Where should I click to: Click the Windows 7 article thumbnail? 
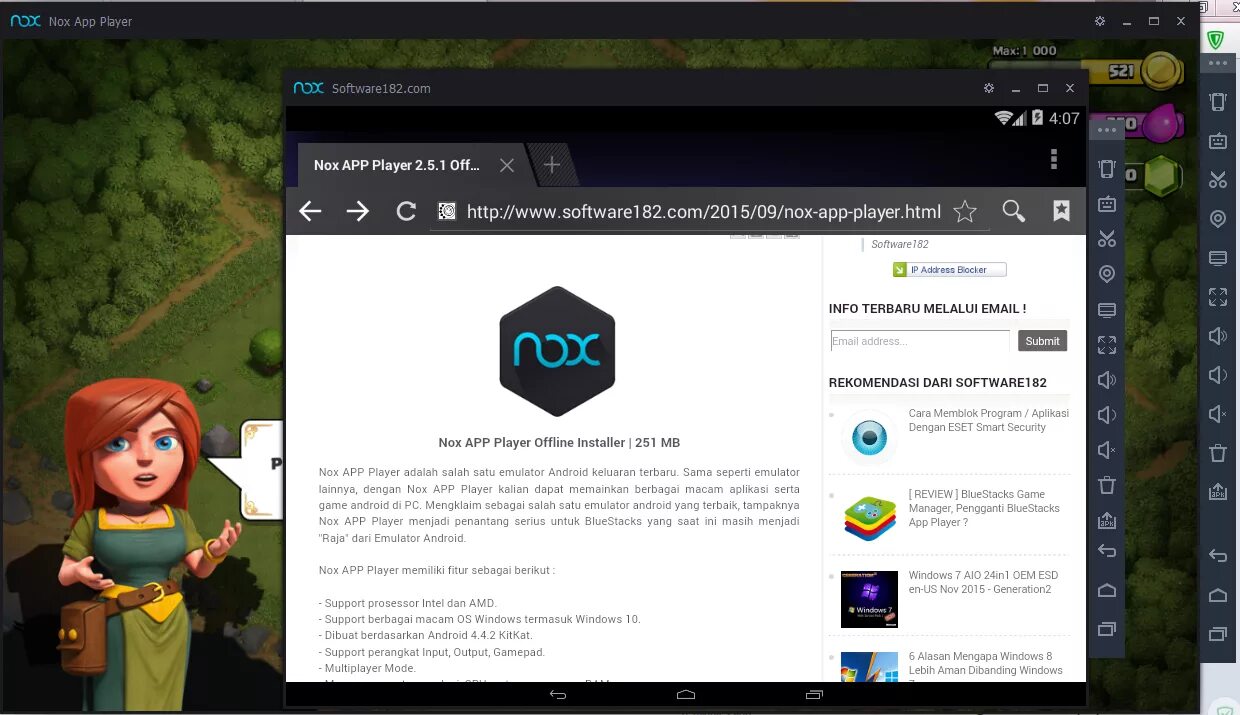pyautogui.click(x=869, y=599)
